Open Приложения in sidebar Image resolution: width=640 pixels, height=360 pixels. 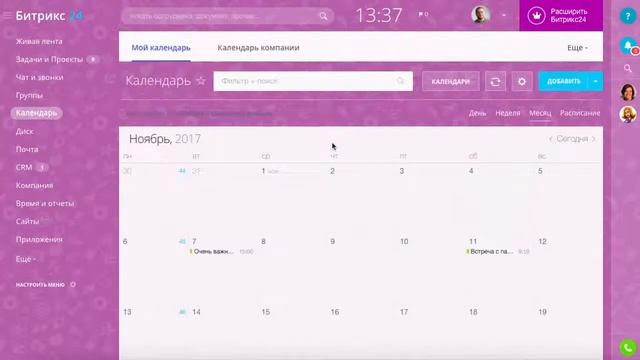[39, 240]
